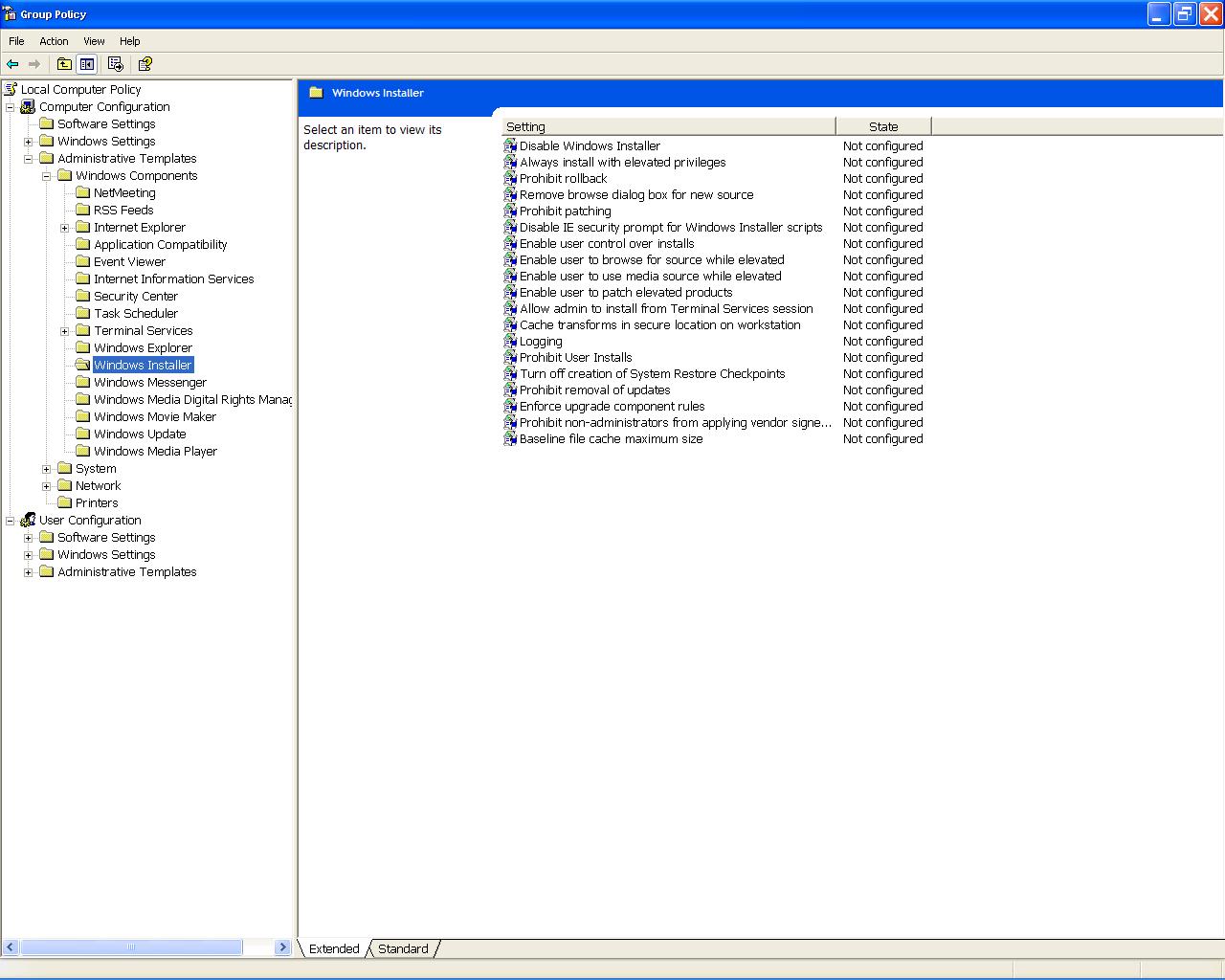Click the policy icon beside Baseline file cache maximum size
Screen dimensions: 1225x980
pos(510,438)
